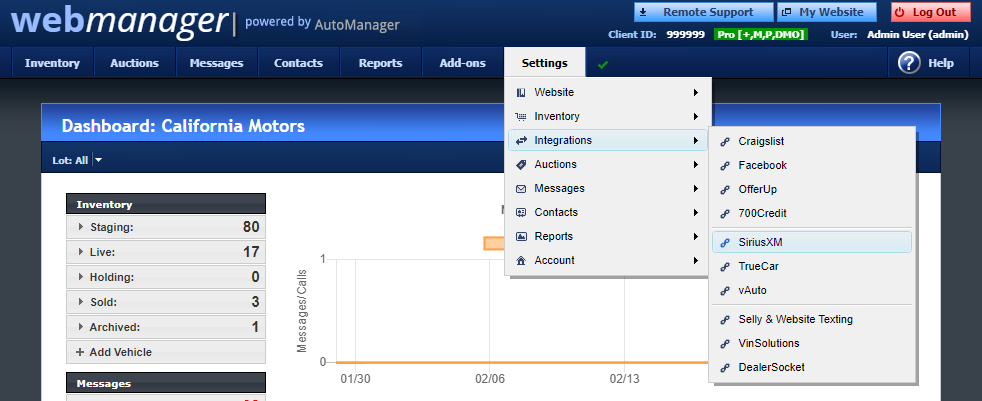Open the Contacts top navigation menu
Viewport: 982px width, 401px height.
tap(298, 63)
